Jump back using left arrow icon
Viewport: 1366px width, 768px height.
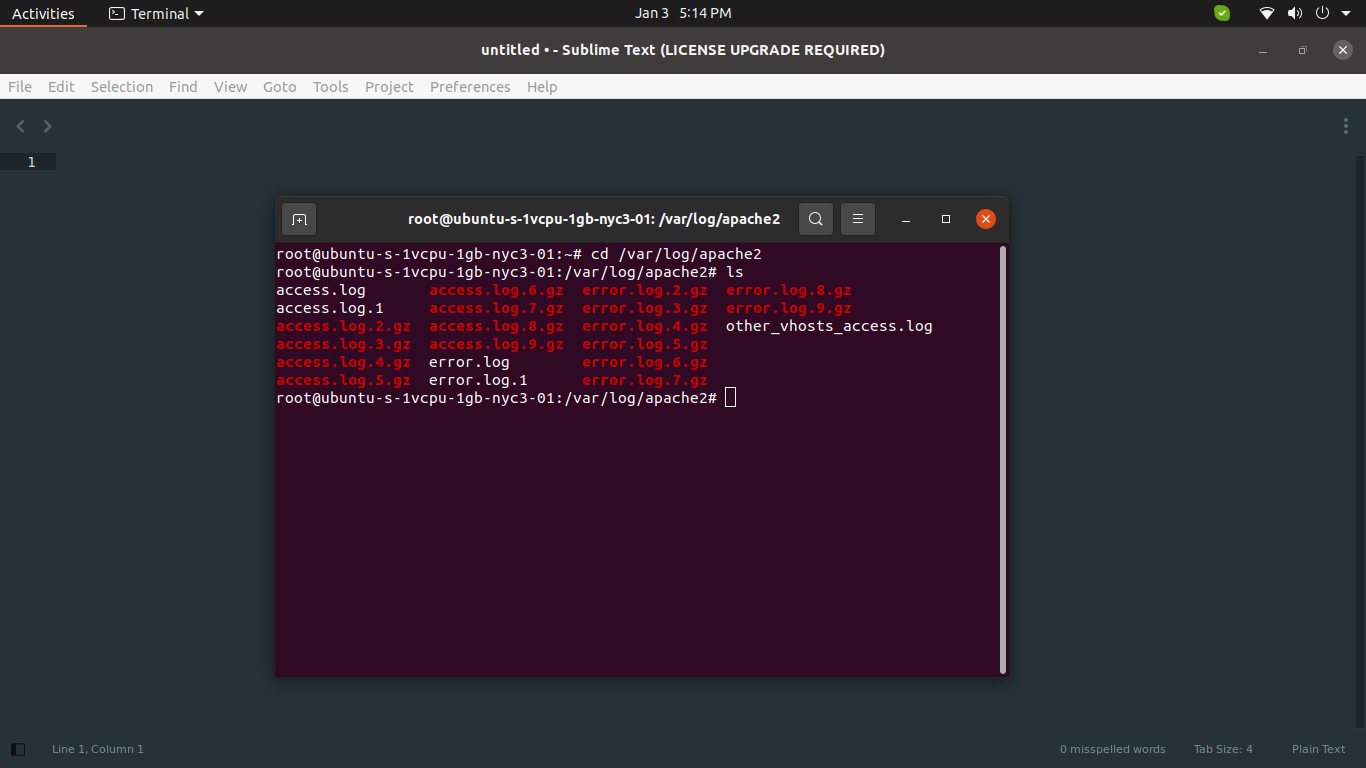tap(21, 126)
